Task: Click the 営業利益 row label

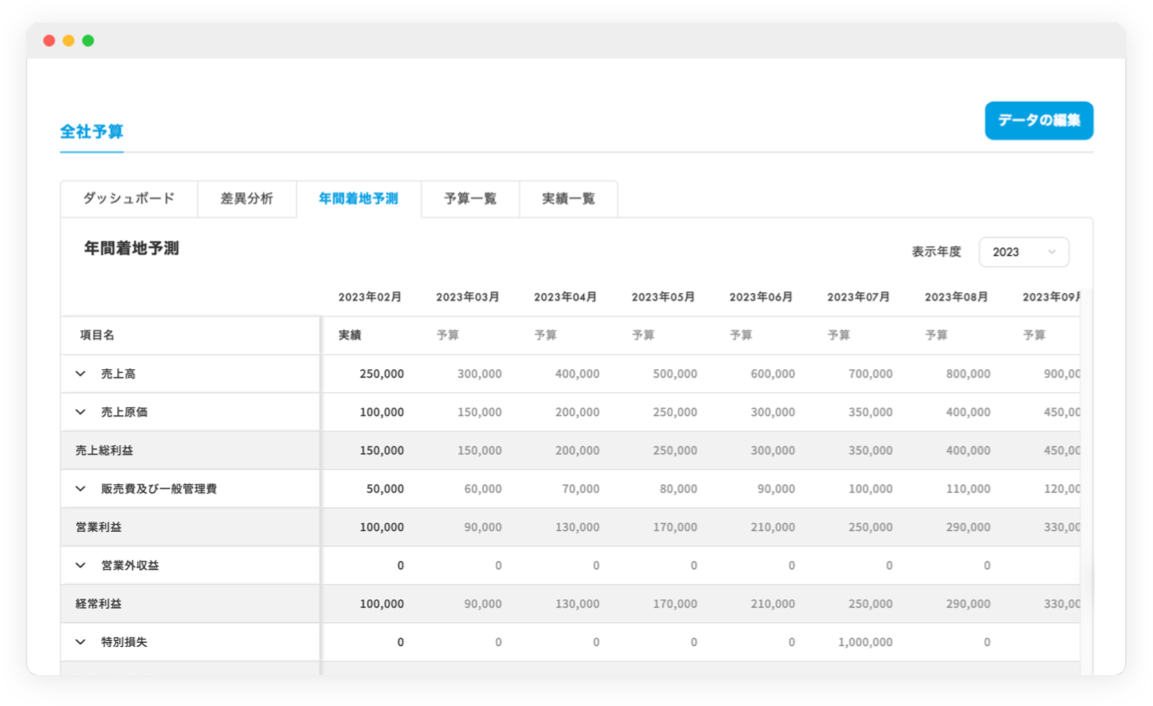Action: coord(99,527)
